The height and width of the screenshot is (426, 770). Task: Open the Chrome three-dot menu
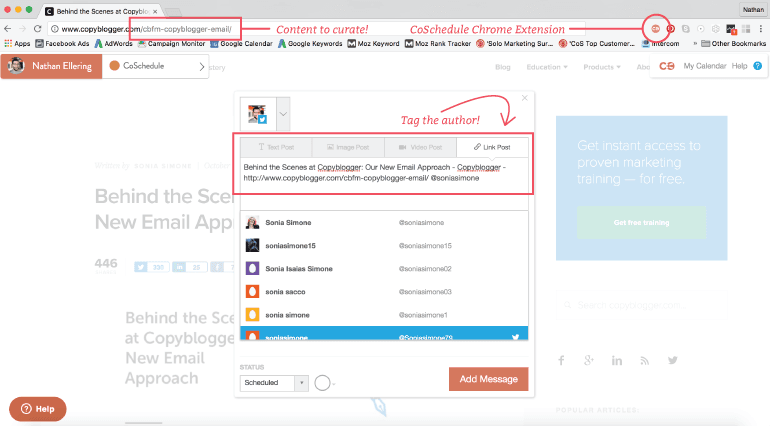(761, 29)
